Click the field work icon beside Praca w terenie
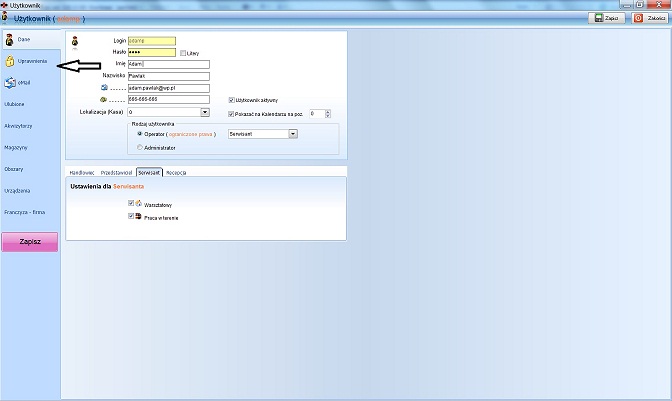 click(x=139, y=216)
